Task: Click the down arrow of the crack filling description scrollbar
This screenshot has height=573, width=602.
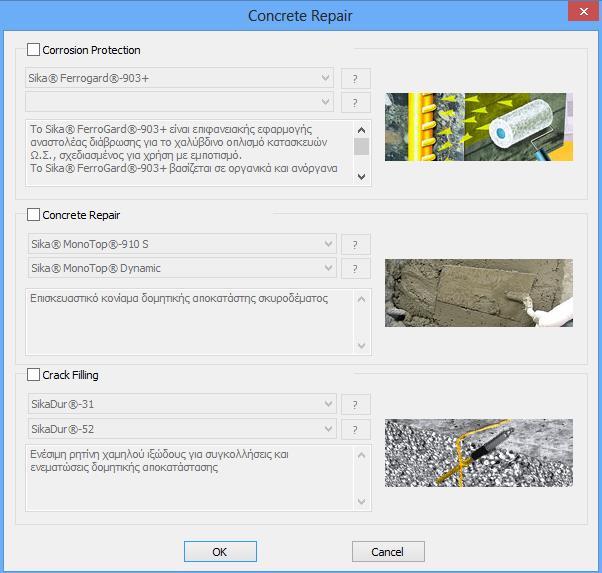Action: [361, 502]
